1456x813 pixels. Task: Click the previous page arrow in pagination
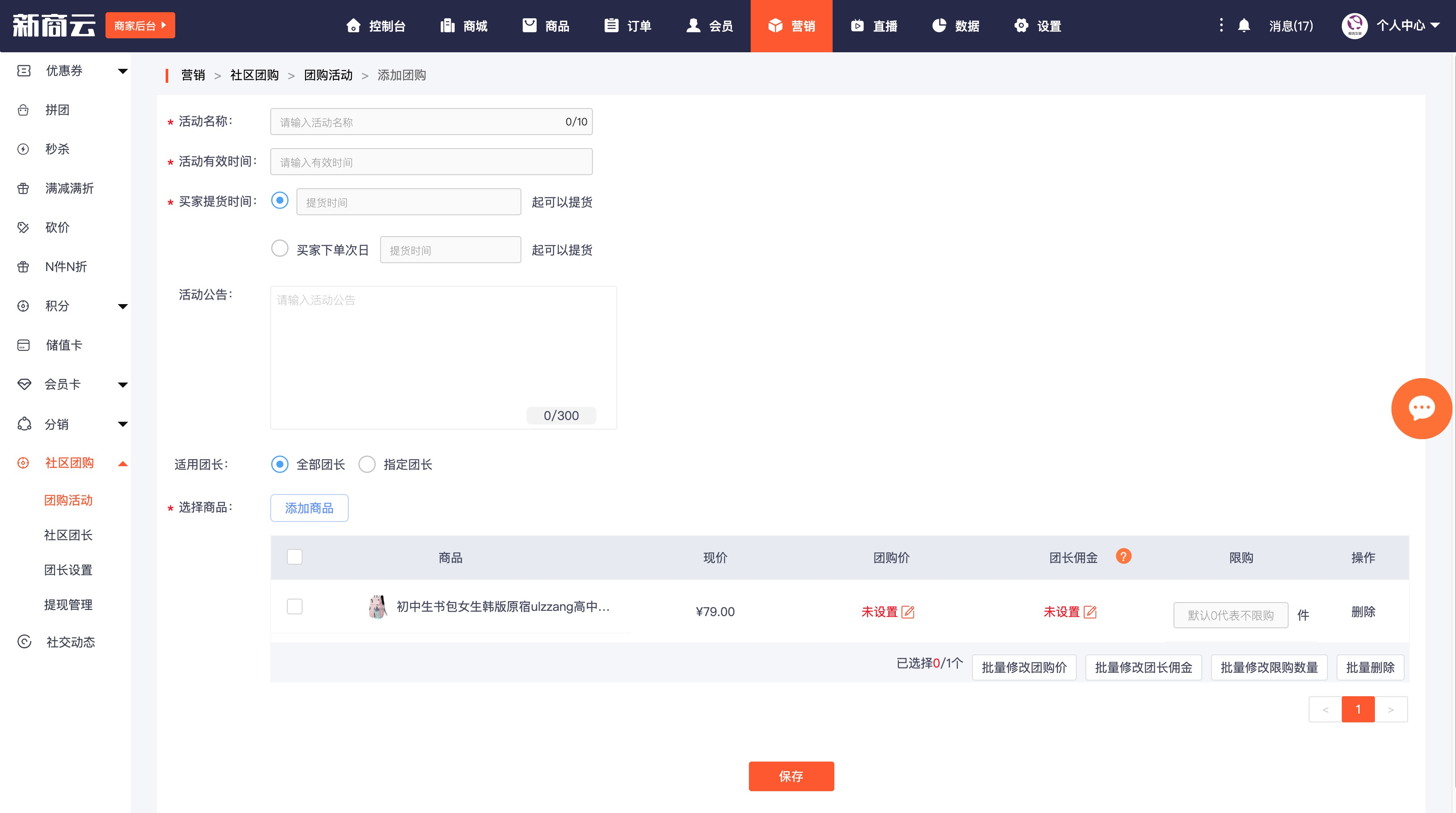tap(1325, 710)
